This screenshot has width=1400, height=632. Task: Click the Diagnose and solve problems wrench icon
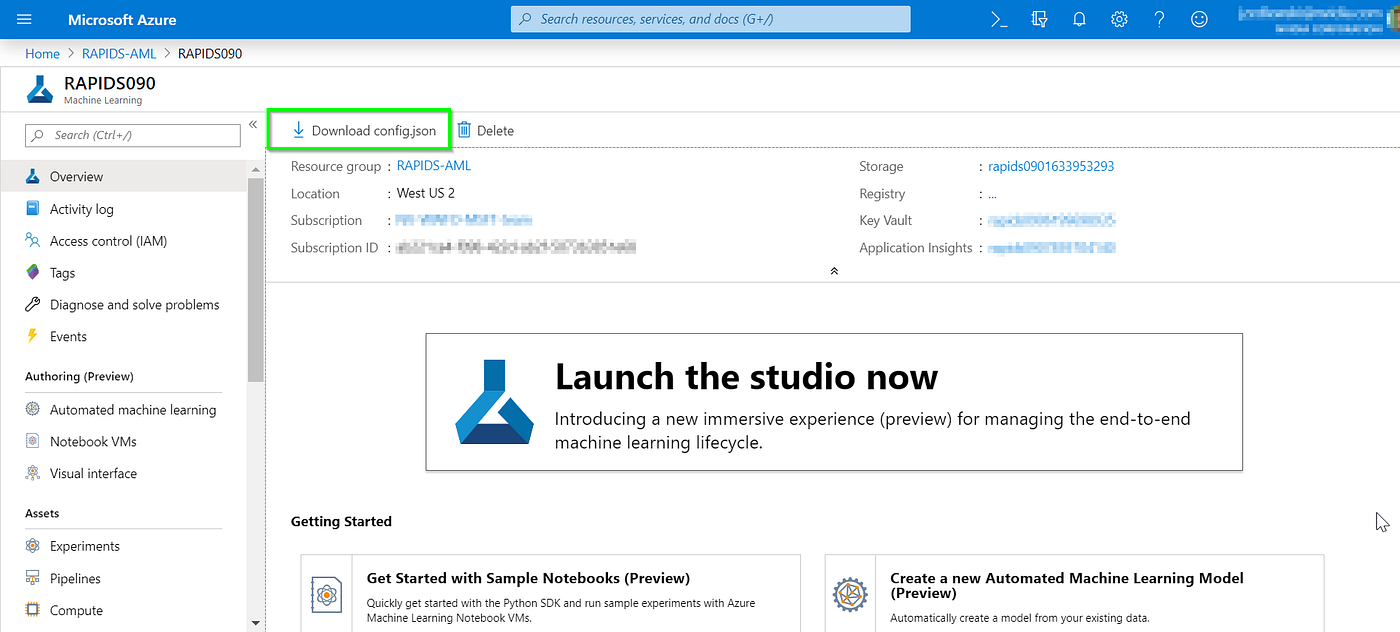pos(32,304)
